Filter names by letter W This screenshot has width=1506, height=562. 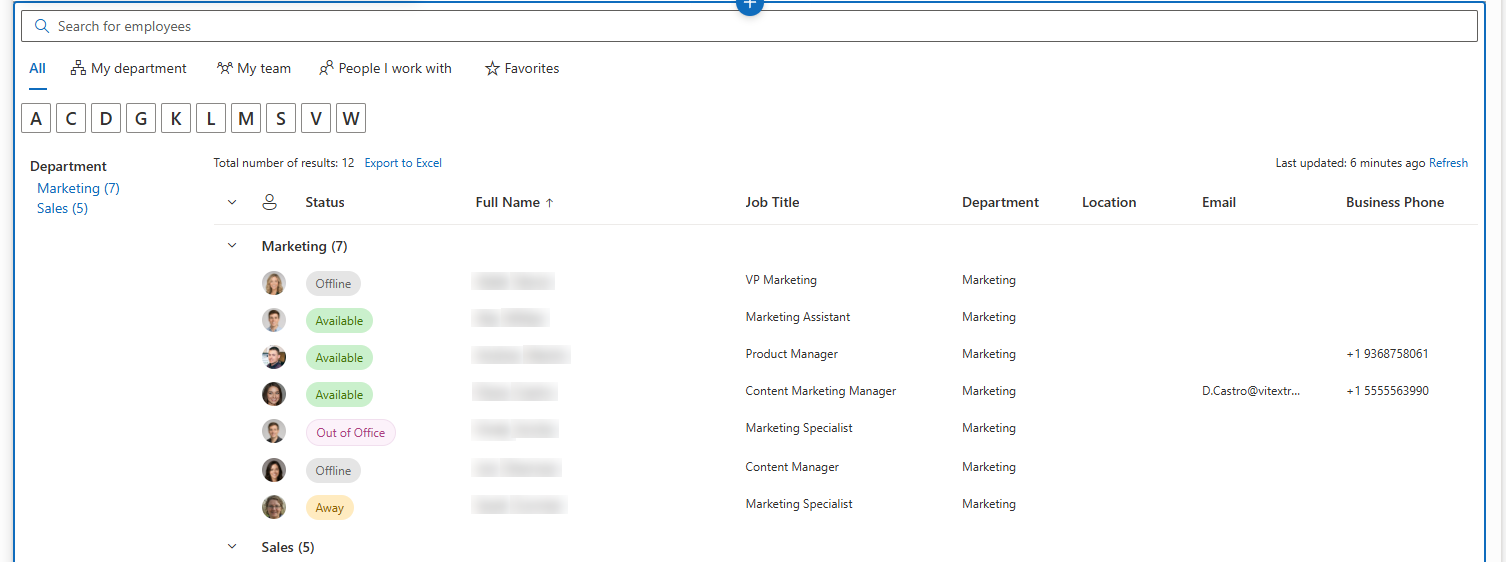click(351, 119)
